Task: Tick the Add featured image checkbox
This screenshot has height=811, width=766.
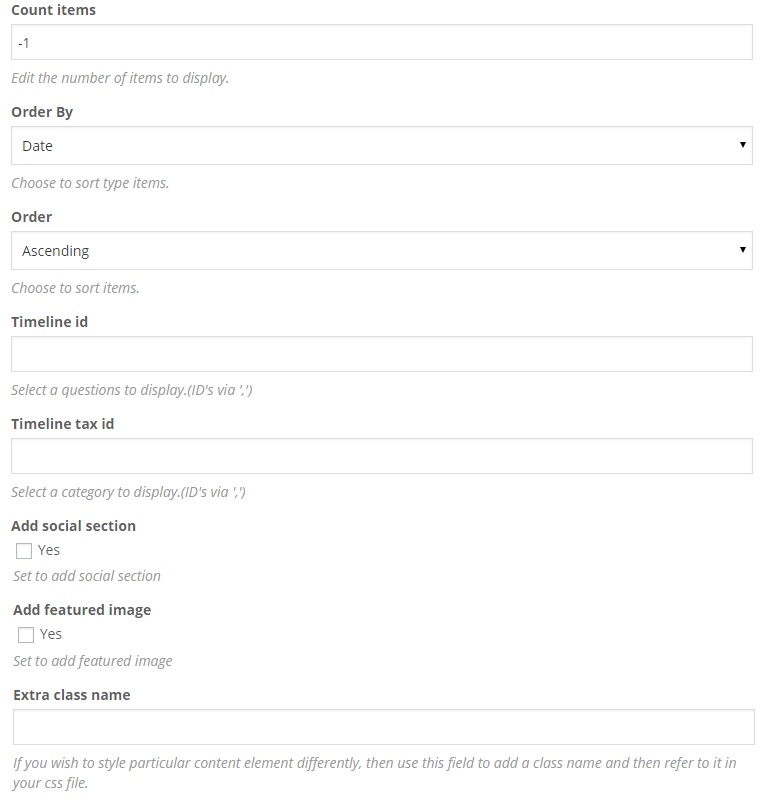Action: [x=26, y=635]
